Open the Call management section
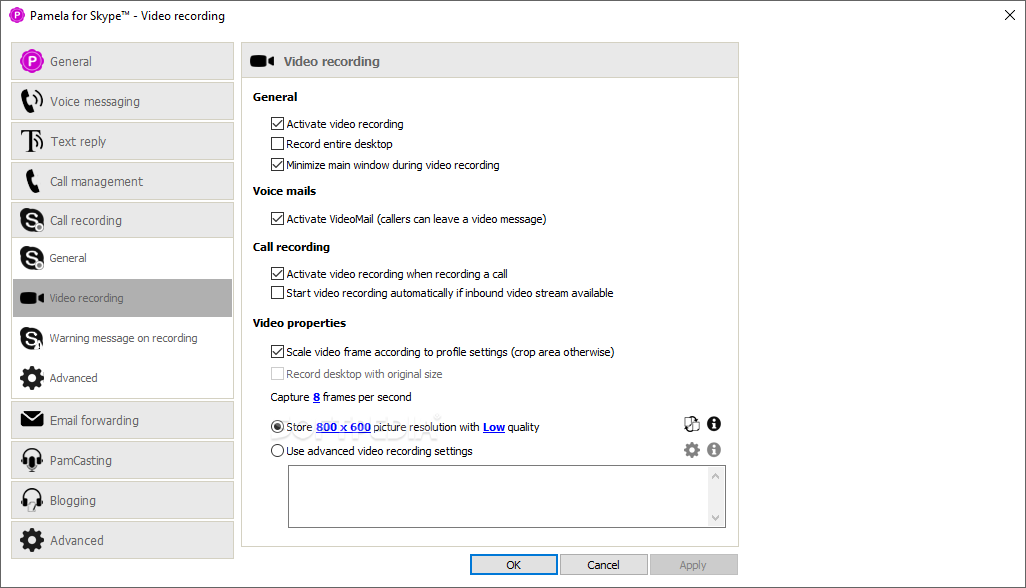This screenshot has width=1026, height=588. point(122,181)
